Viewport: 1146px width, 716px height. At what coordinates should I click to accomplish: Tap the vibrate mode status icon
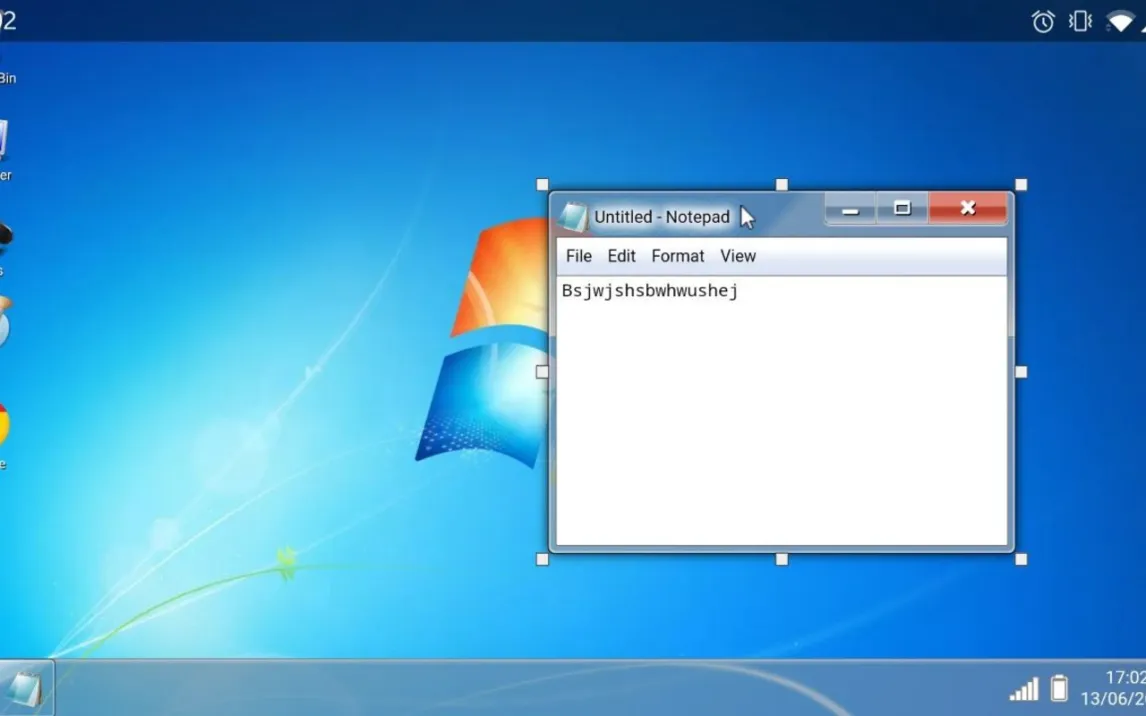point(1080,21)
